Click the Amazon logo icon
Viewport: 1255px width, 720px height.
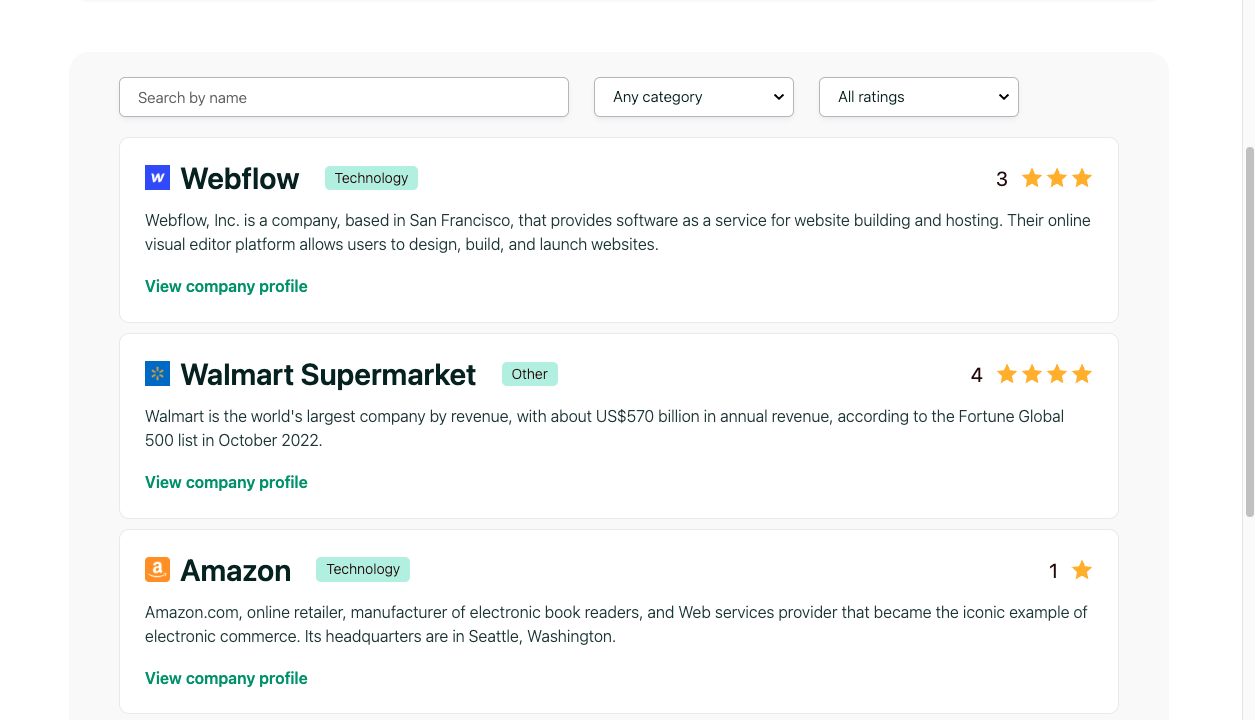pos(157,570)
